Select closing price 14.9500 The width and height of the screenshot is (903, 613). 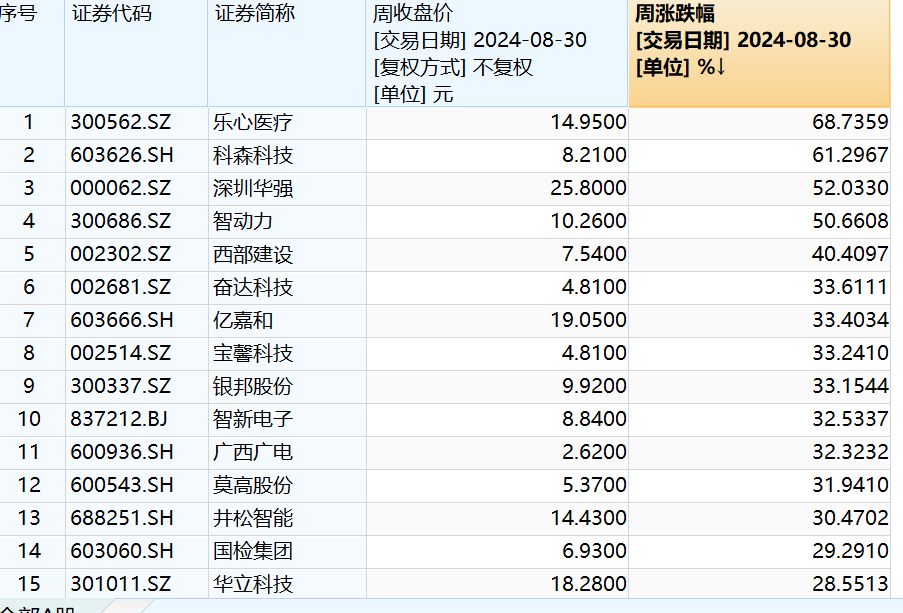588,122
